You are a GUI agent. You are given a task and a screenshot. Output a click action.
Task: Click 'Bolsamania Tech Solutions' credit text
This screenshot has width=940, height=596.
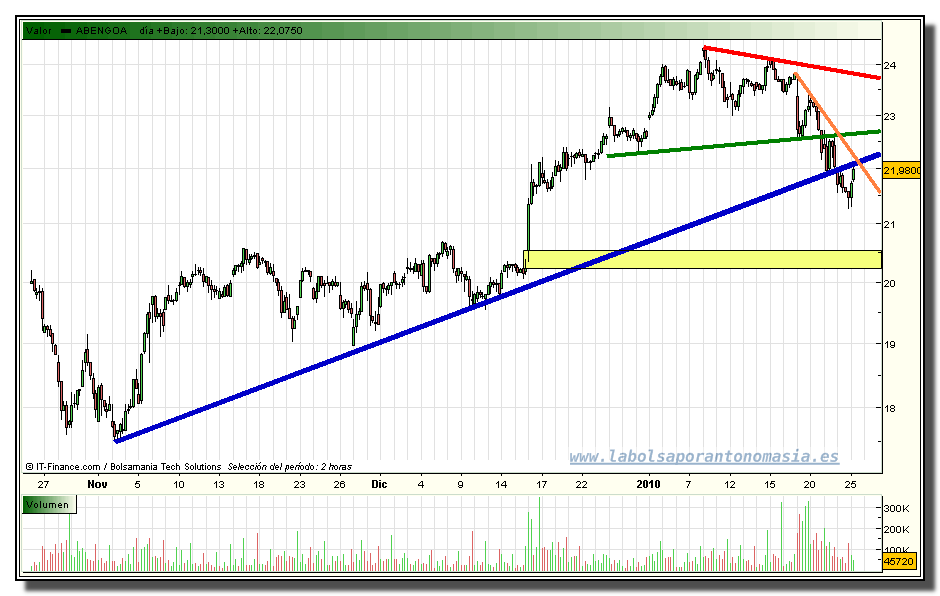165,466
